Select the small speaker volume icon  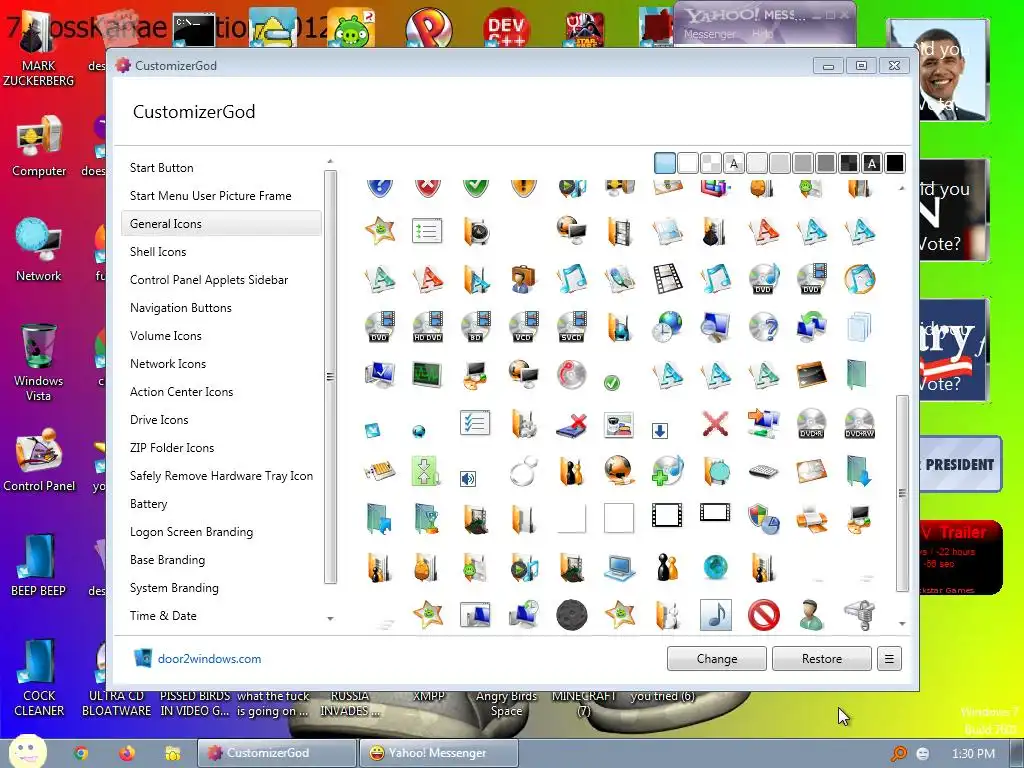pos(468,479)
